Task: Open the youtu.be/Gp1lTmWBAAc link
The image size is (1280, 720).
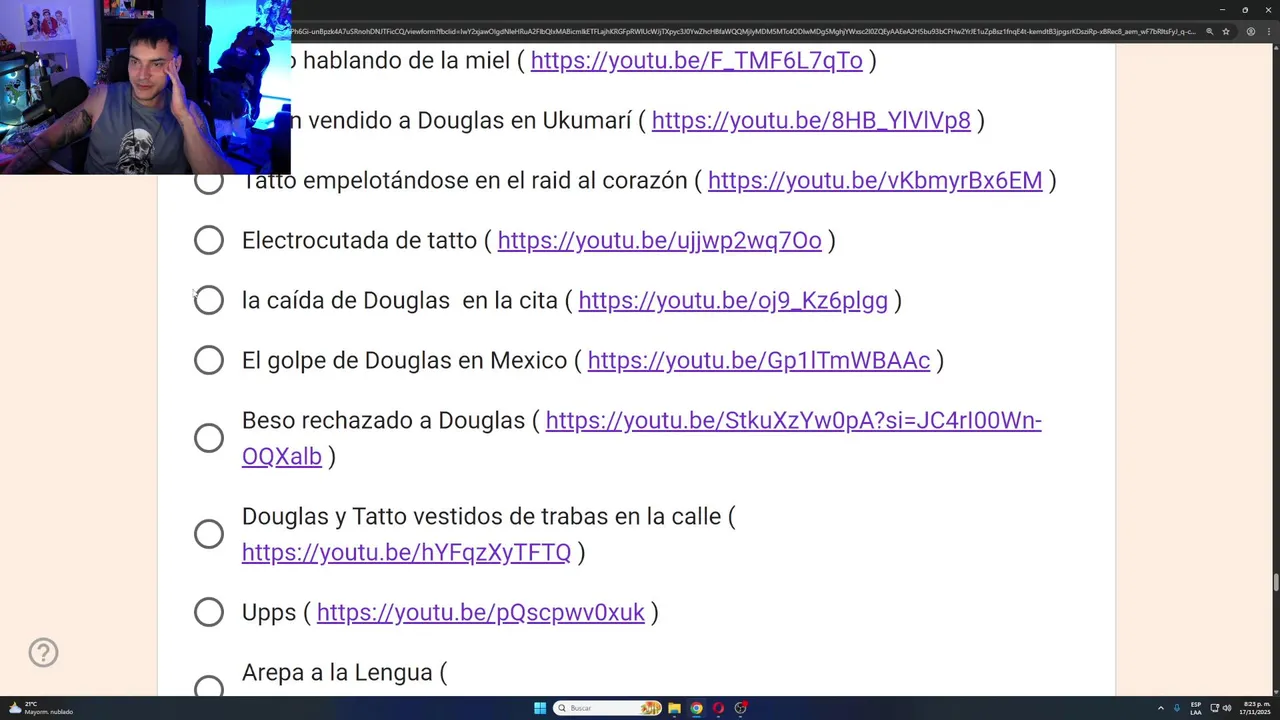Action: coord(759,360)
